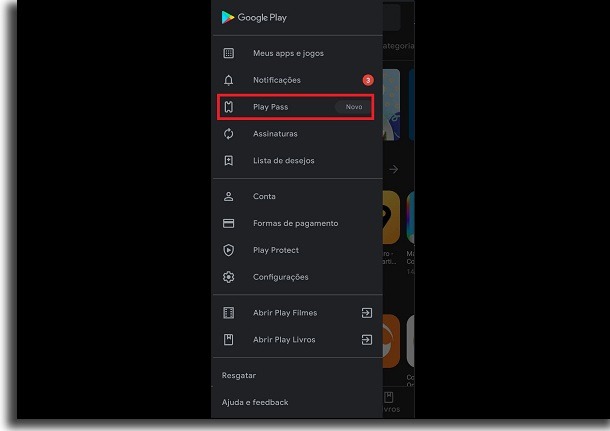
Task: Open Formas de pagamento
Action: click(297, 223)
